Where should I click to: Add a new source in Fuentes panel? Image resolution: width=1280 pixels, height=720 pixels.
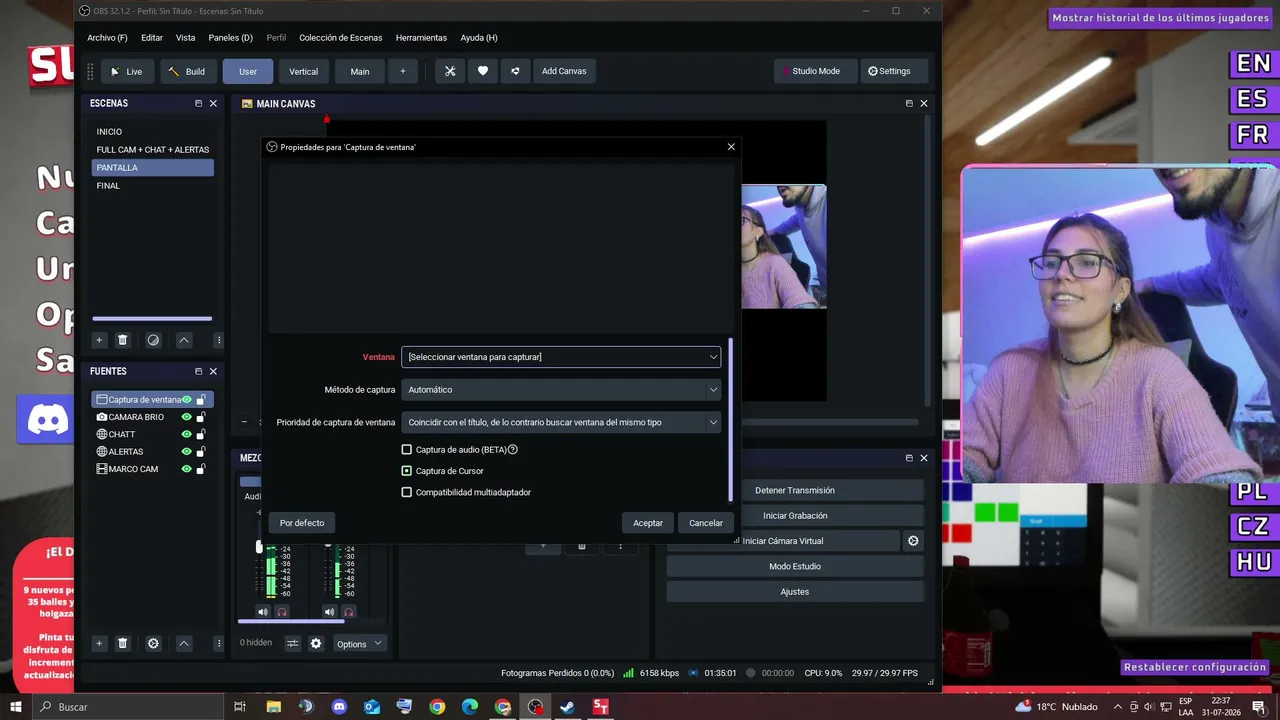pos(99,643)
